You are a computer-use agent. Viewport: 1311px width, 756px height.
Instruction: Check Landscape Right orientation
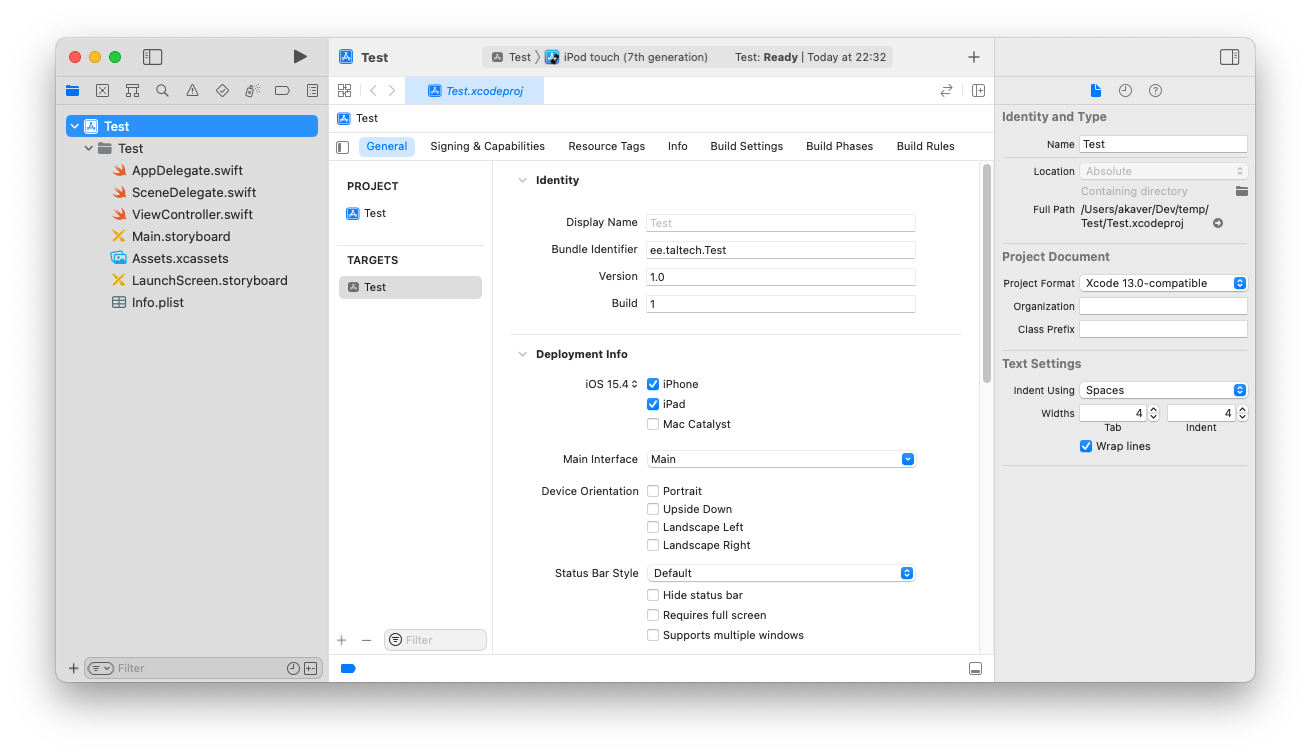(653, 545)
